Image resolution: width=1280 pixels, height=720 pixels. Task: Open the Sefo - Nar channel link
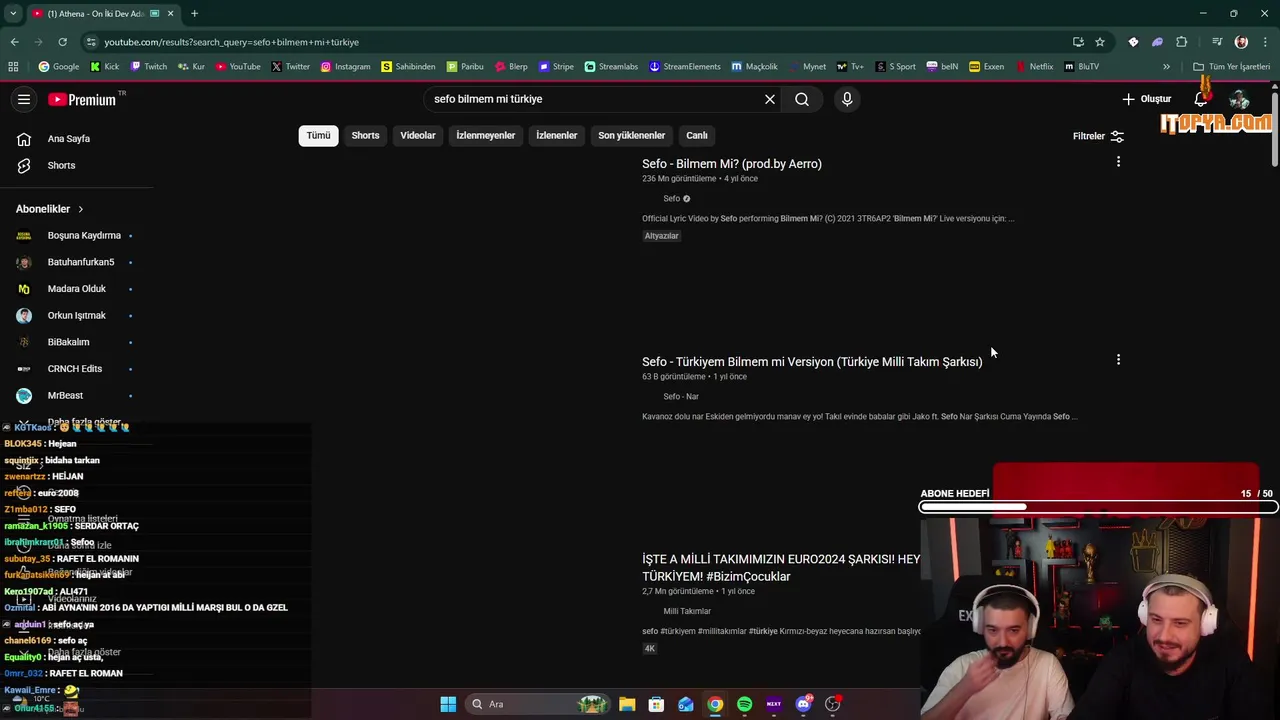681,396
